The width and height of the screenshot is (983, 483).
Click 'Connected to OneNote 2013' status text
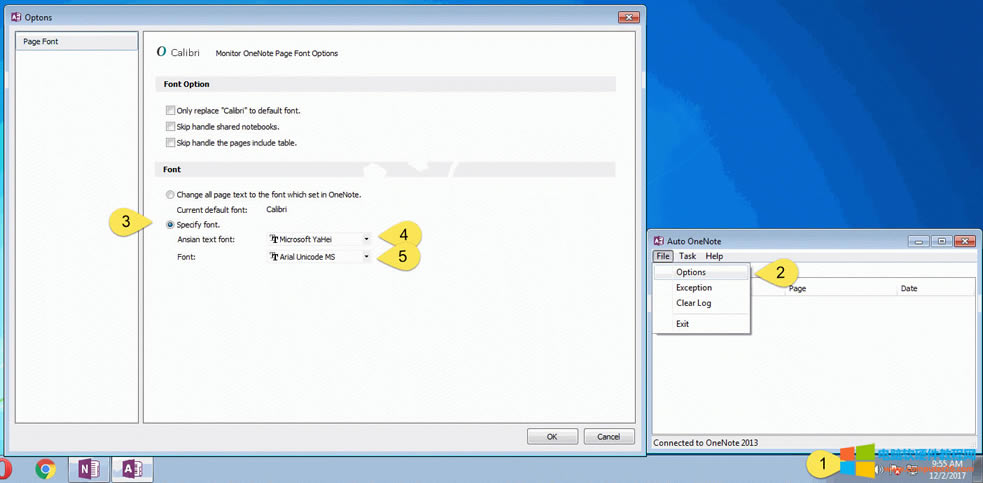coord(705,443)
